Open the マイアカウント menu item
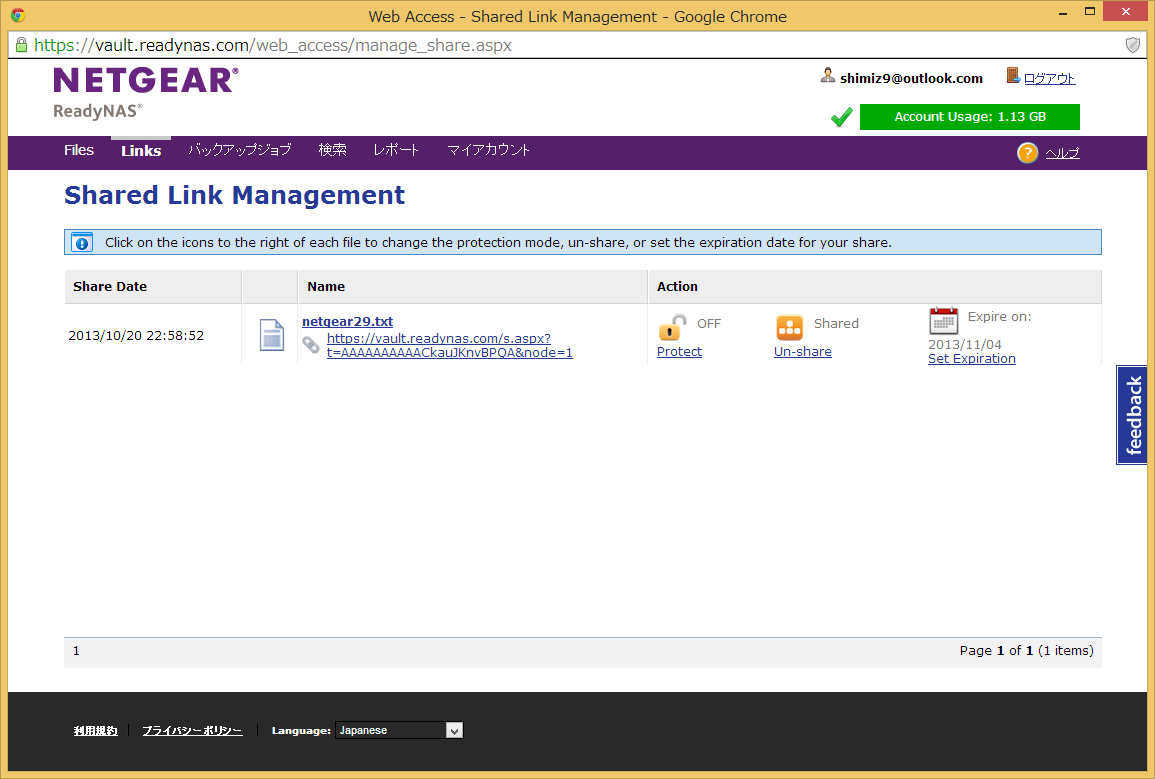Image resolution: width=1155 pixels, height=779 pixels. 488,151
